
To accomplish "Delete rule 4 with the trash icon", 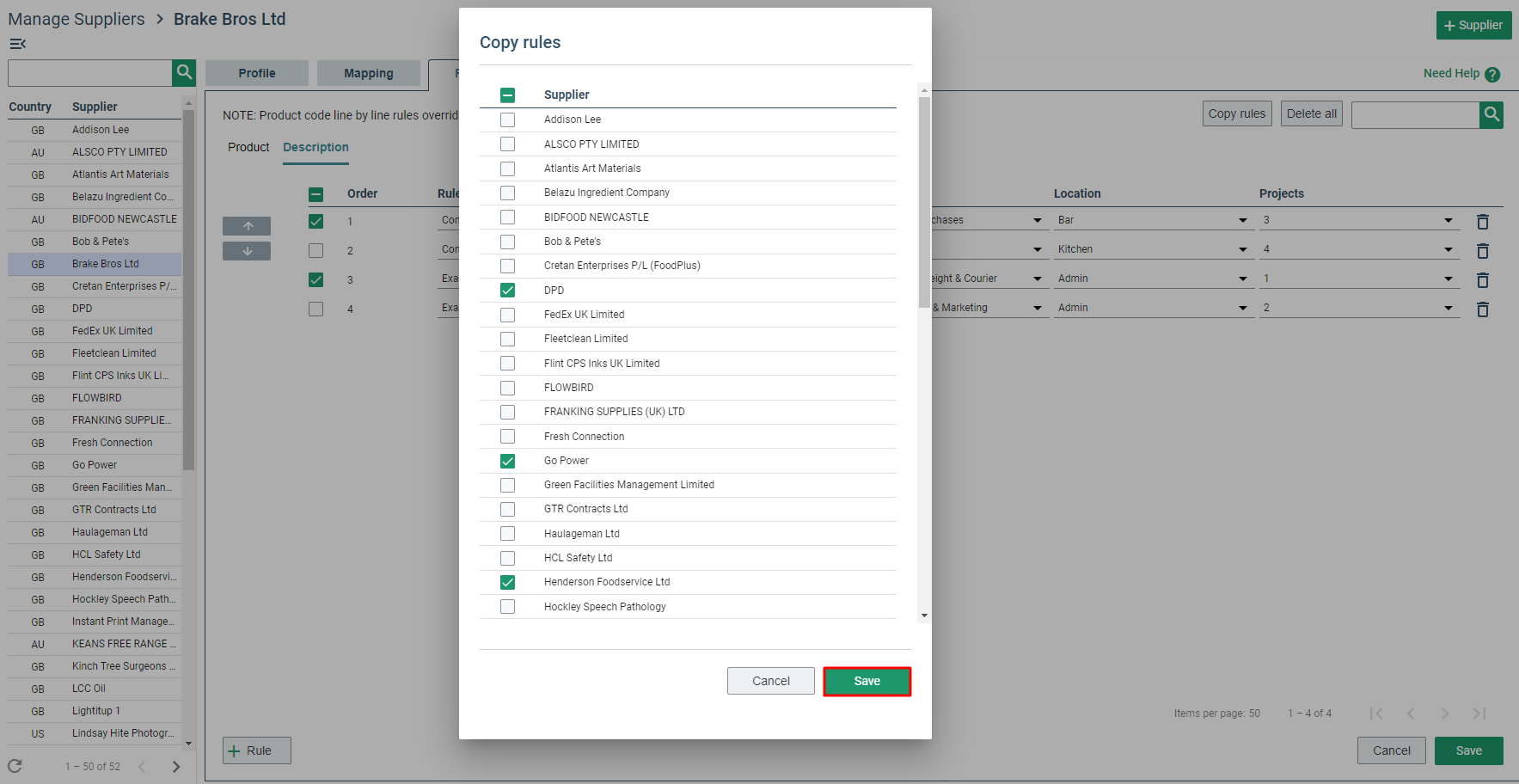I will point(1483,309).
